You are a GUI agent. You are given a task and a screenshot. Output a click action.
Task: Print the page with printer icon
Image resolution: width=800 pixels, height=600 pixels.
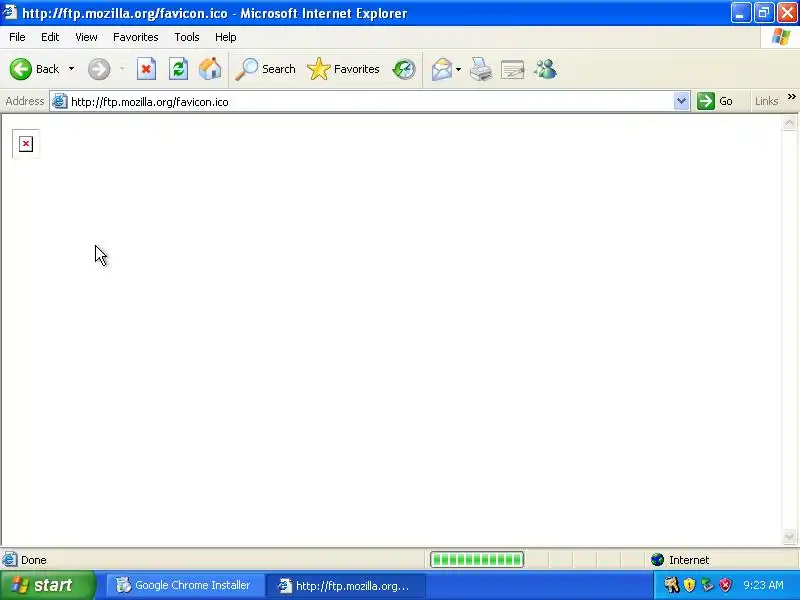point(481,69)
